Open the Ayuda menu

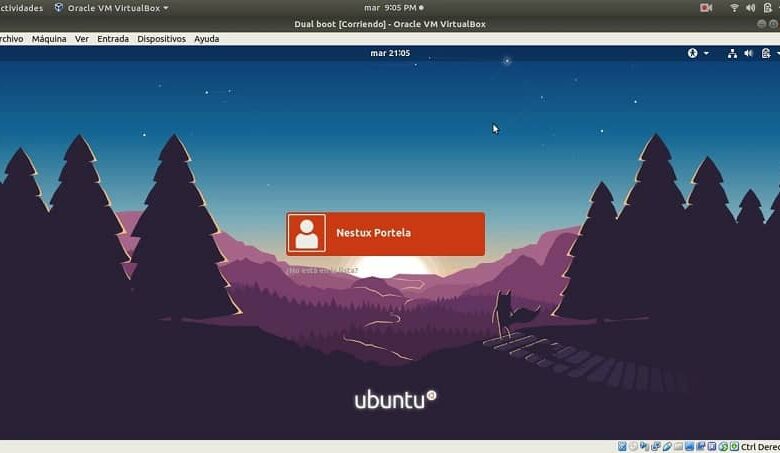(206, 39)
